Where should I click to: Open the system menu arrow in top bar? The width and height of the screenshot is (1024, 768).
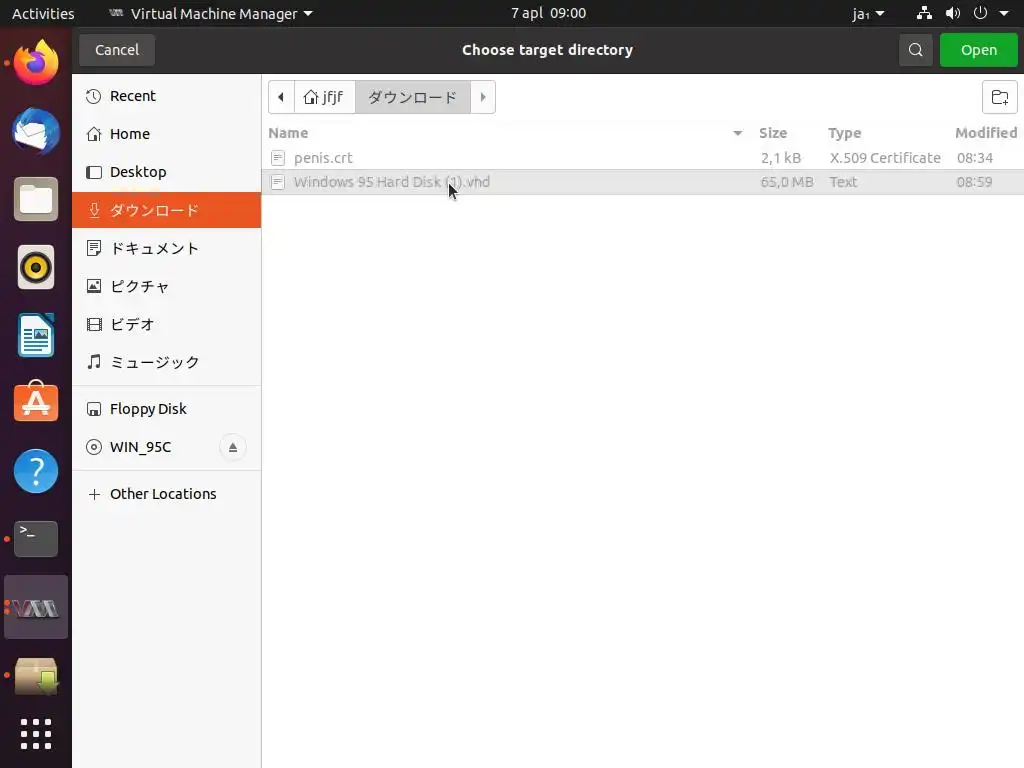(1004, 13)
